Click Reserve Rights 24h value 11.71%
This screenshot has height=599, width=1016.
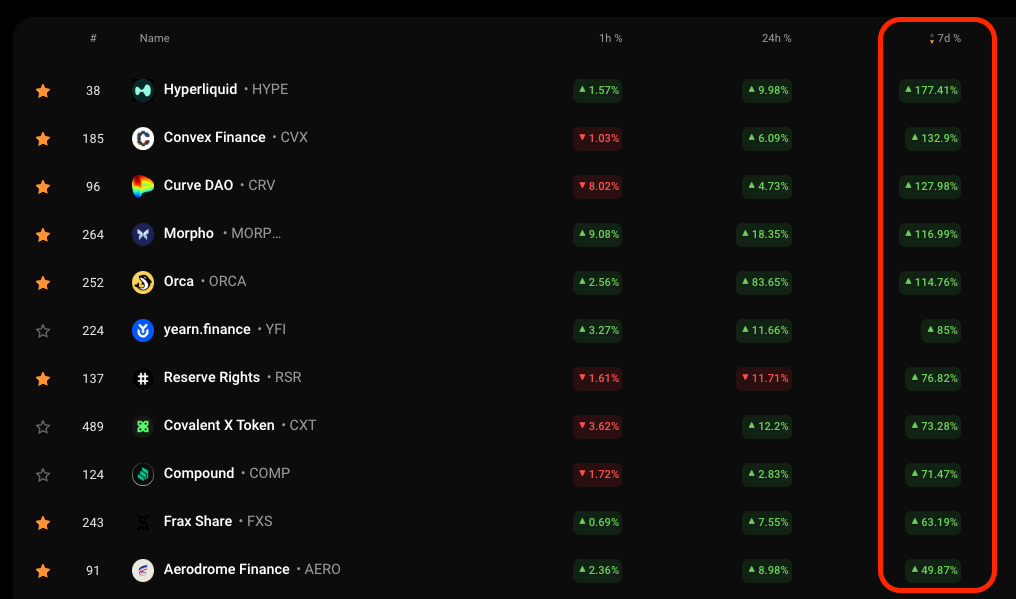tap(764, 378)
